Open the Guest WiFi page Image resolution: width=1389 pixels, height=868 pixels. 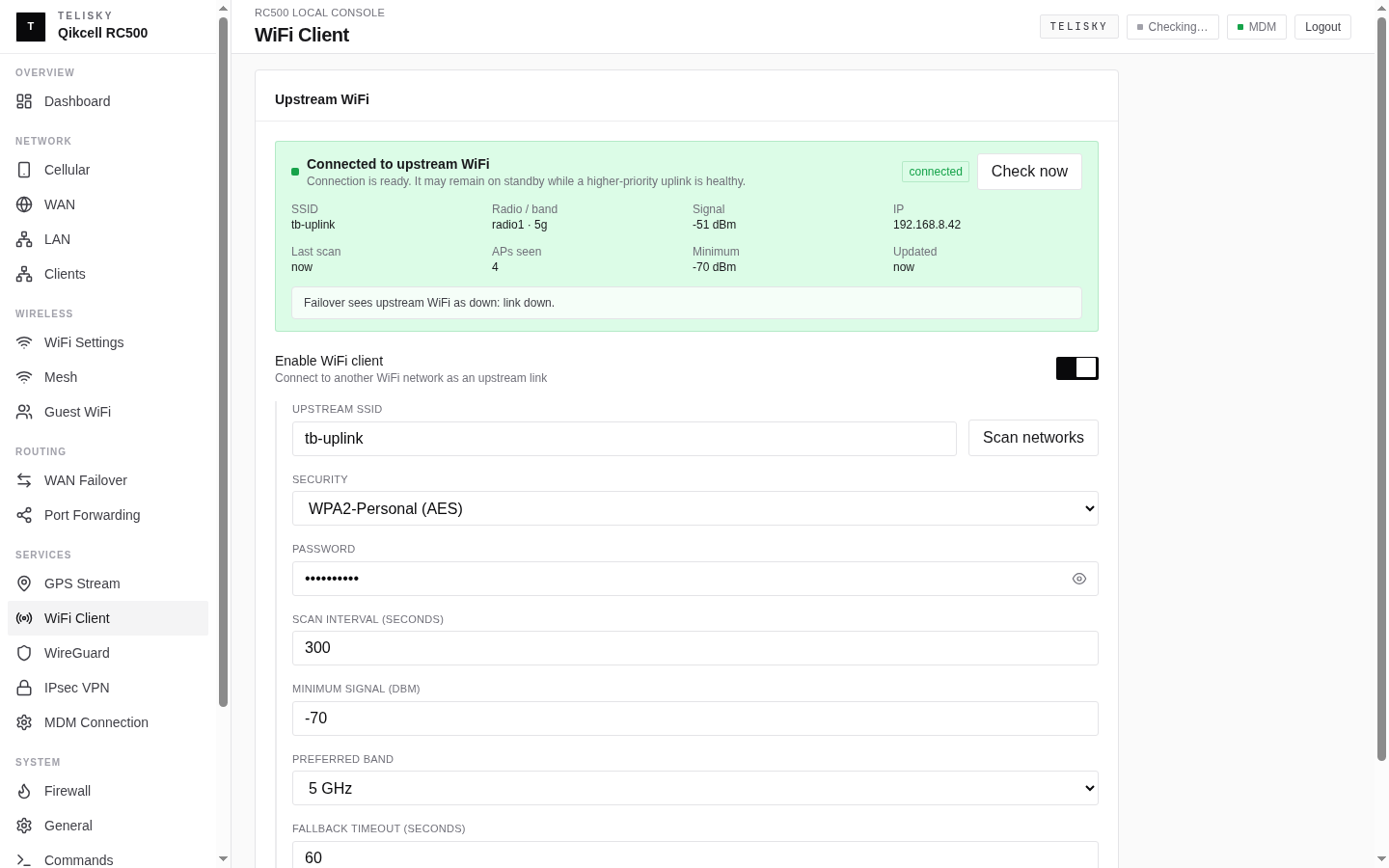click(108, 412)
